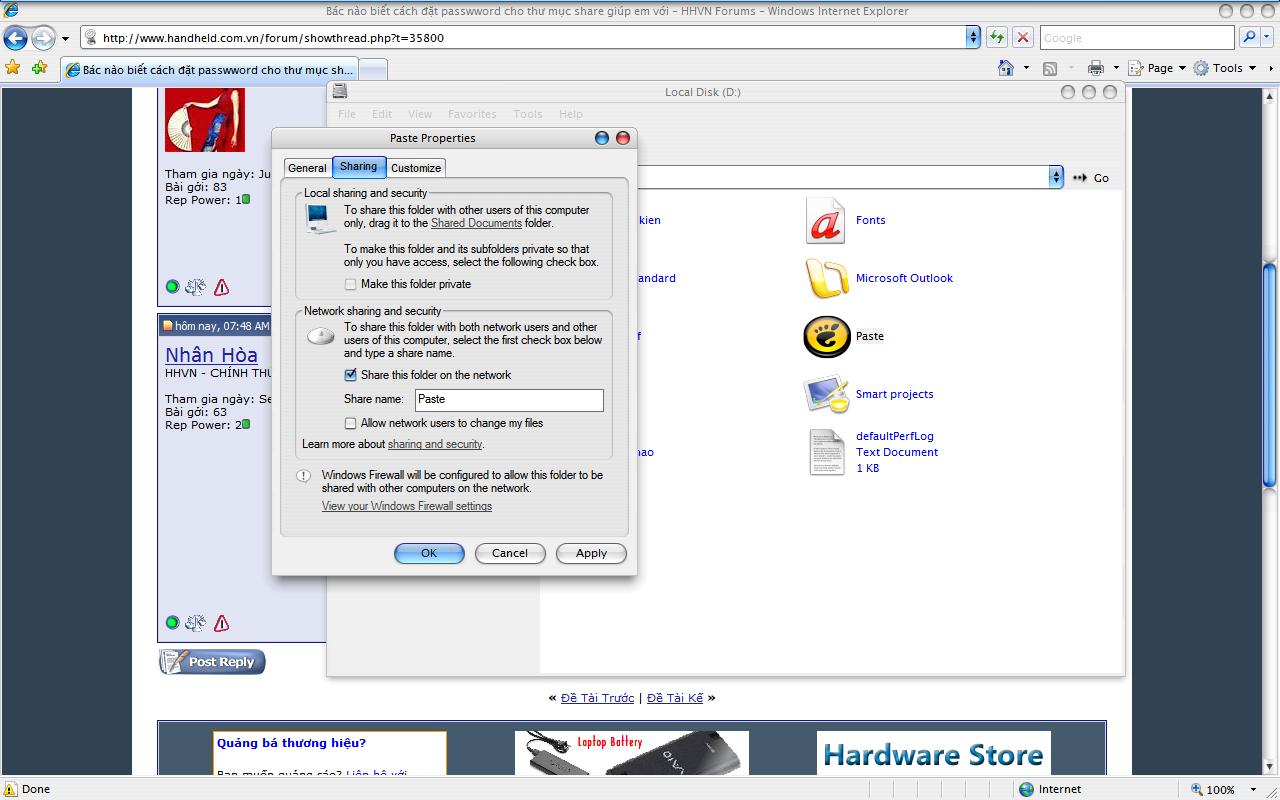1280x800 pixels.
Task: Switch to the Customize tab
Action: [x=416, y=168]
